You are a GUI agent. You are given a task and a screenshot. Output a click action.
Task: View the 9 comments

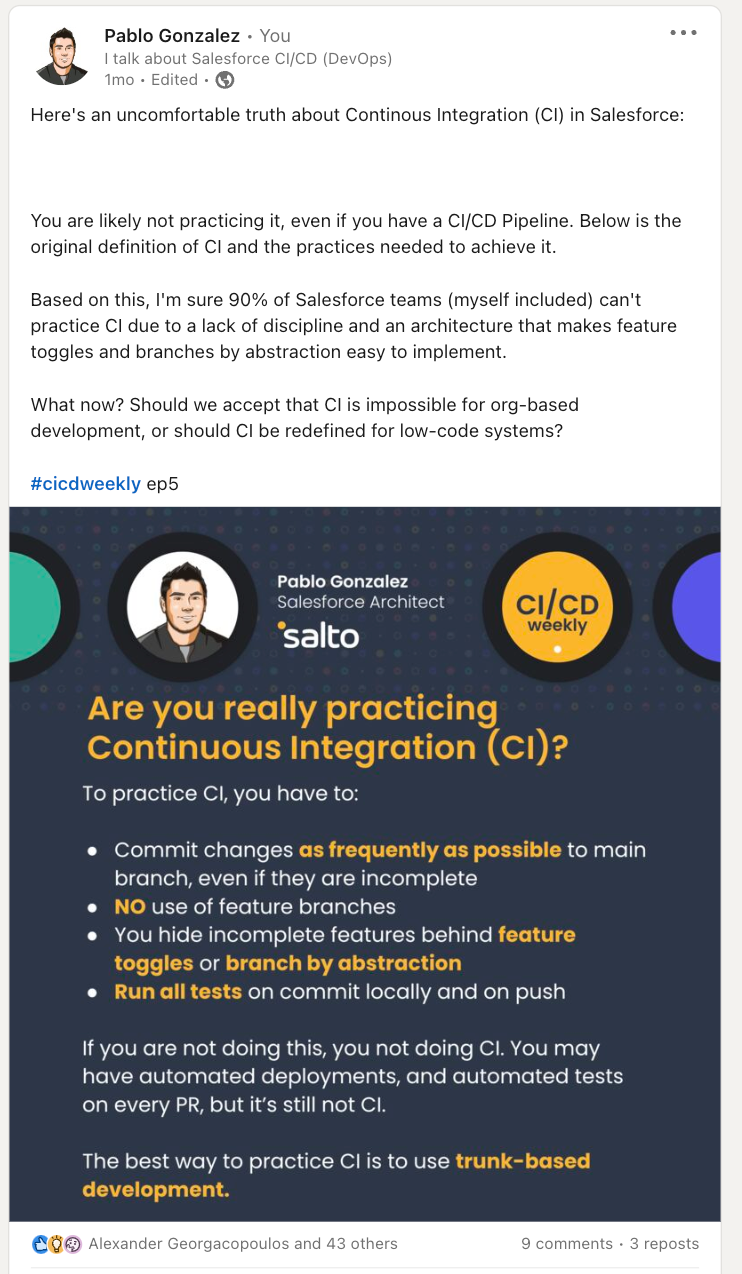[567, 1244]
